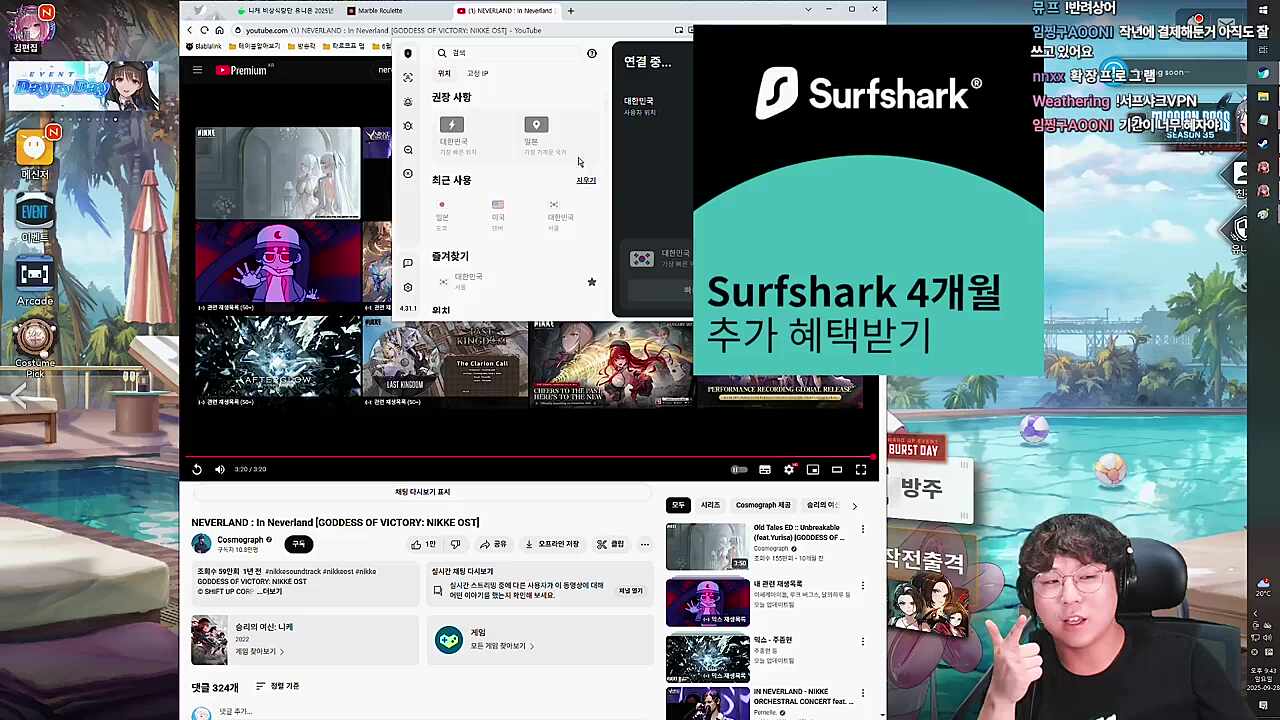Switch to the 고급 IP tab in Surfshark
This screenshot has height=720, width=1280.
(478, 72)
